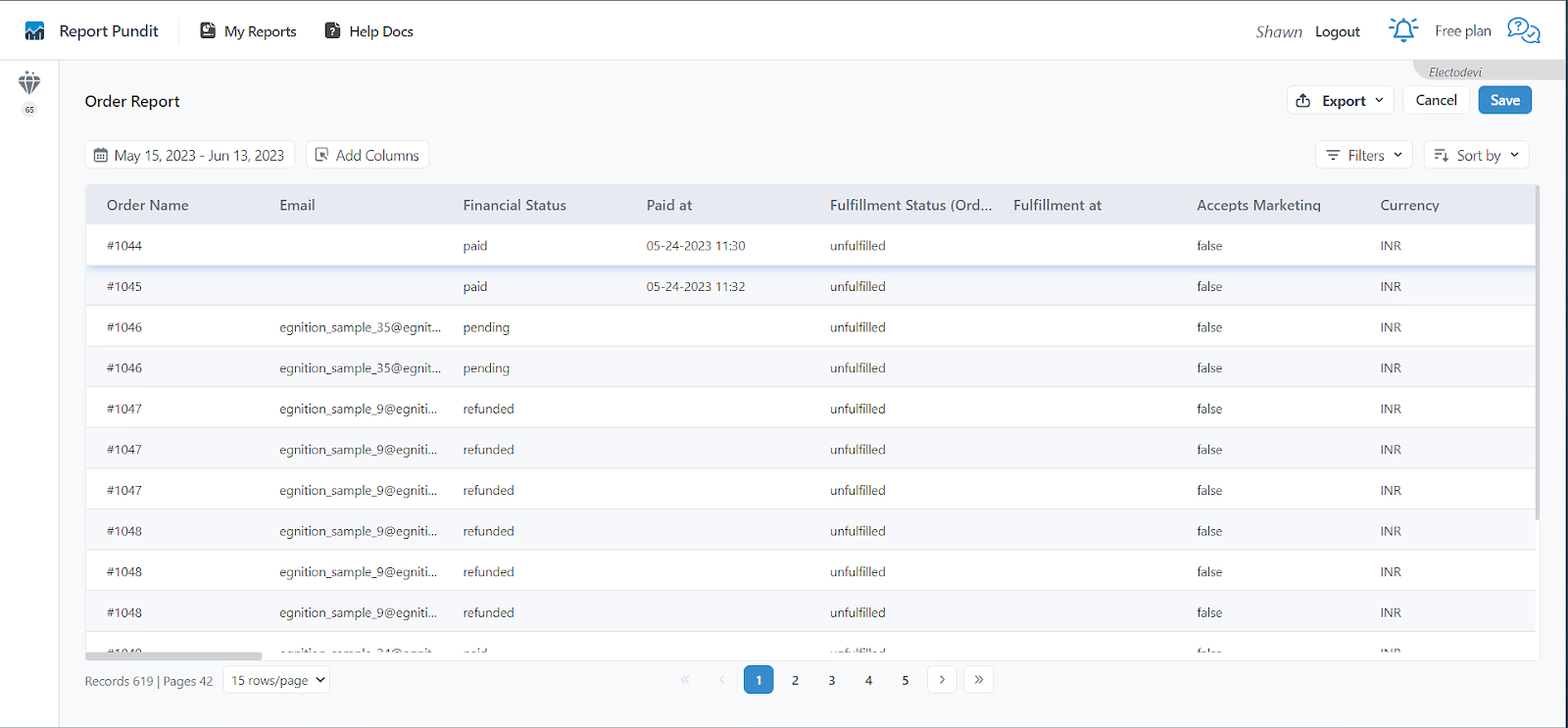Click the Add Columns button
The image size is (1568, 728).
(367, 155)
